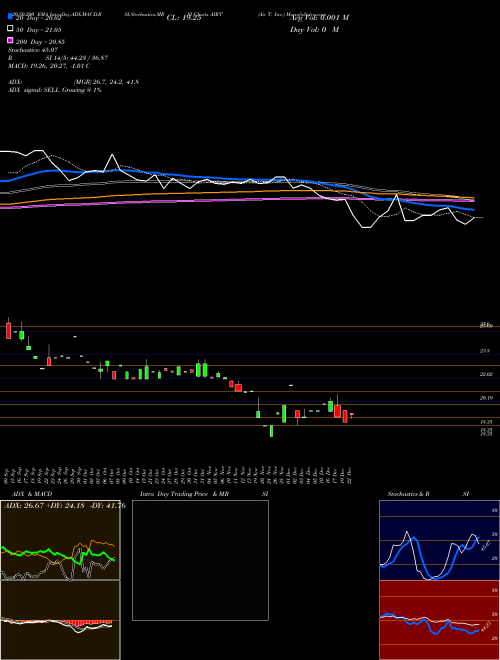Screen dimensions: 500x660
Task: Click the 'Intra Day Trading Price & MR' title
Action: point(184,494)
